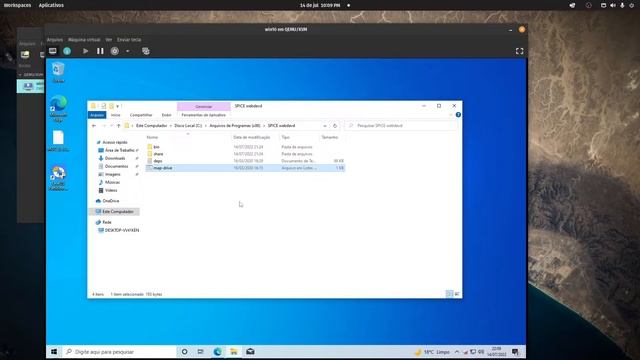Viewport: 640px width, 360px height.
Task: Open Imagens in navigation pane
Action: pyautogui.click(x=113, y=174)
